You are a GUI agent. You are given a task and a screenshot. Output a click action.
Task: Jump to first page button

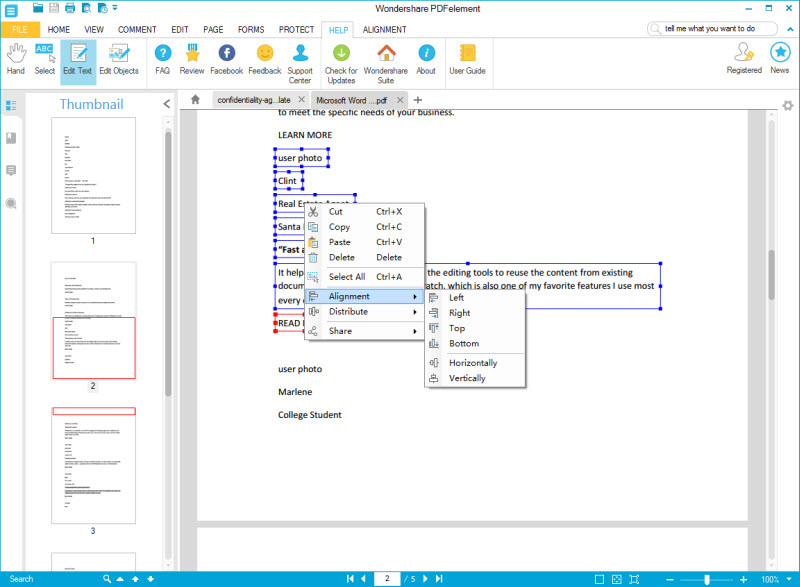(350, 578)
